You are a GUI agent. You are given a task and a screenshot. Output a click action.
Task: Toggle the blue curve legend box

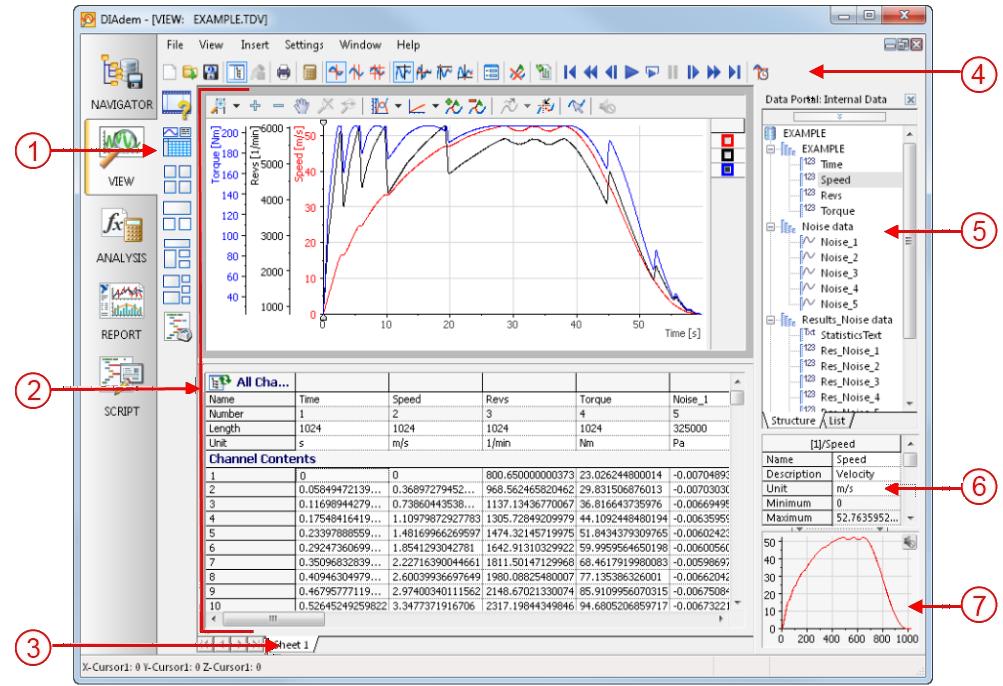(x=727, y=169)
